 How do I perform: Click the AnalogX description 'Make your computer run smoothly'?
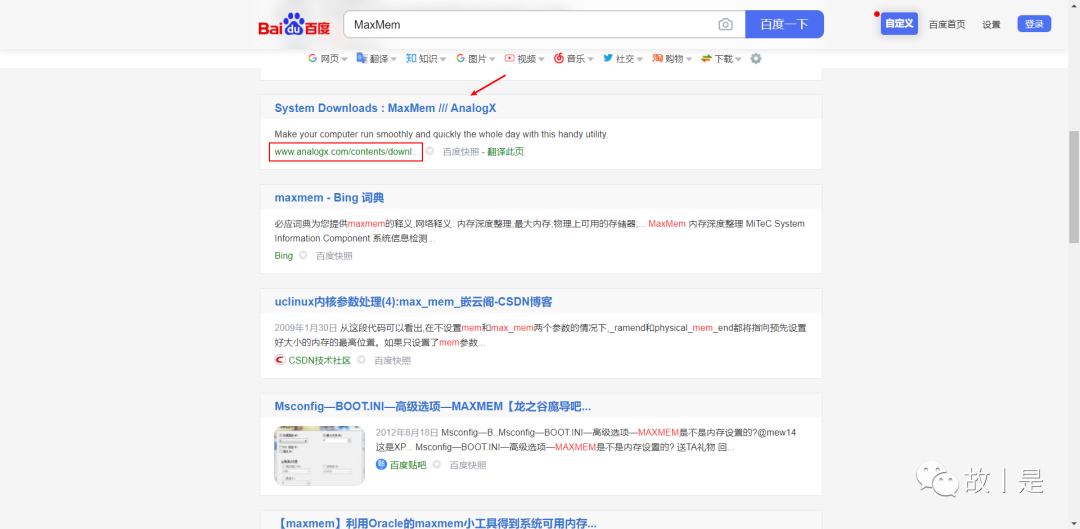tap(441, 134)
